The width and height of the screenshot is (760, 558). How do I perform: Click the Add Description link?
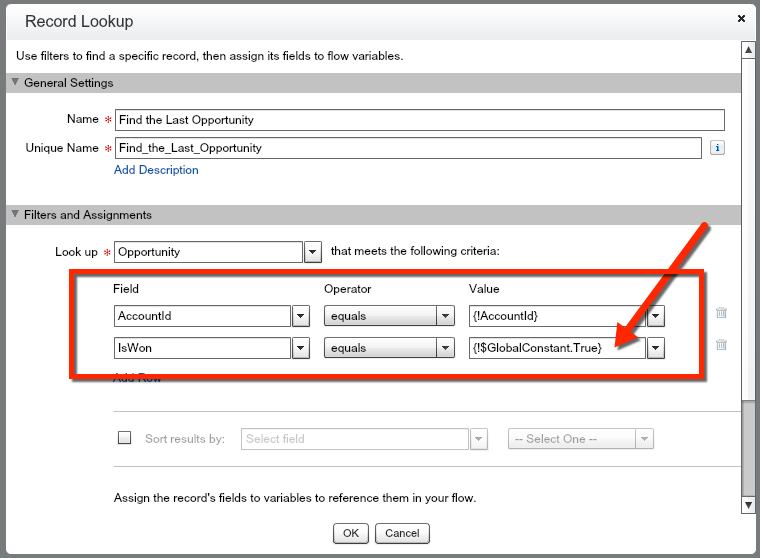pyautogui.click(x=156, y=170)
